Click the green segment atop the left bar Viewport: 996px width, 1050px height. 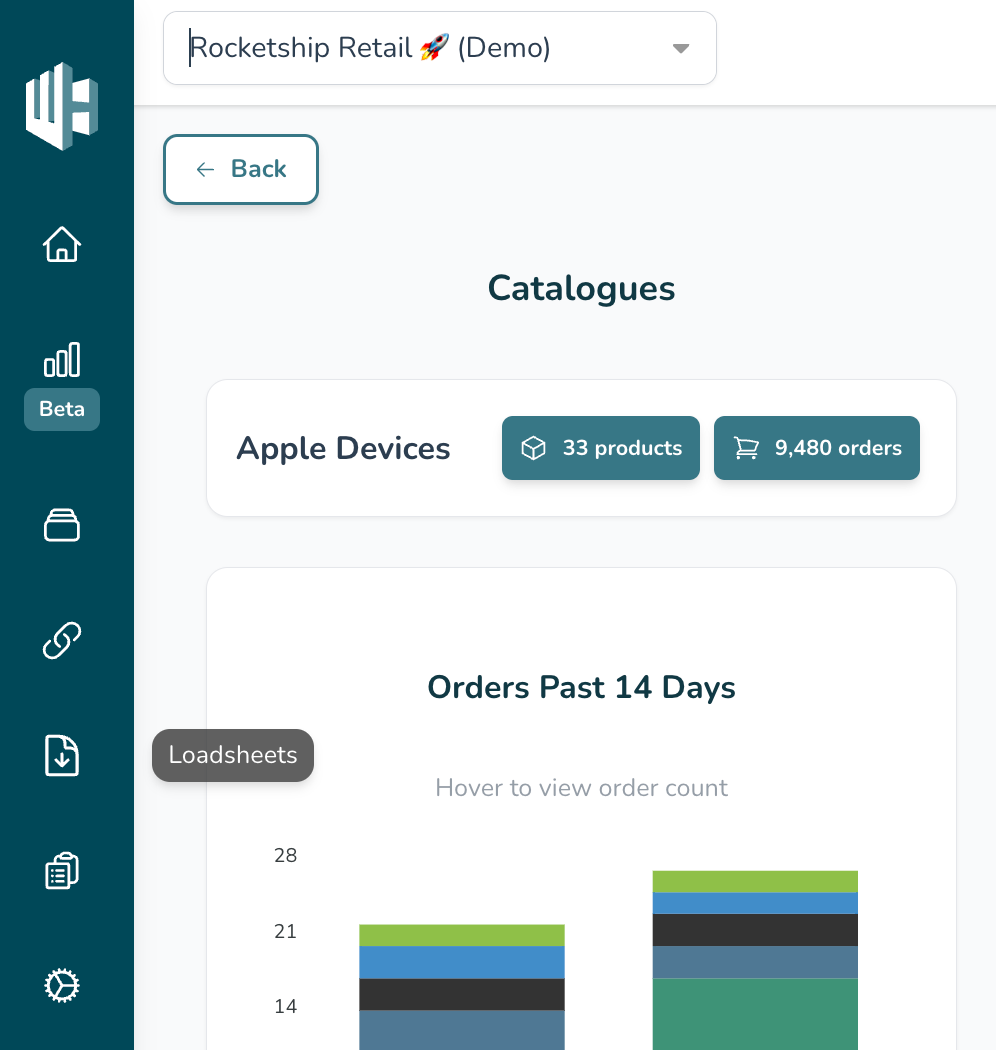coord(461,935)
